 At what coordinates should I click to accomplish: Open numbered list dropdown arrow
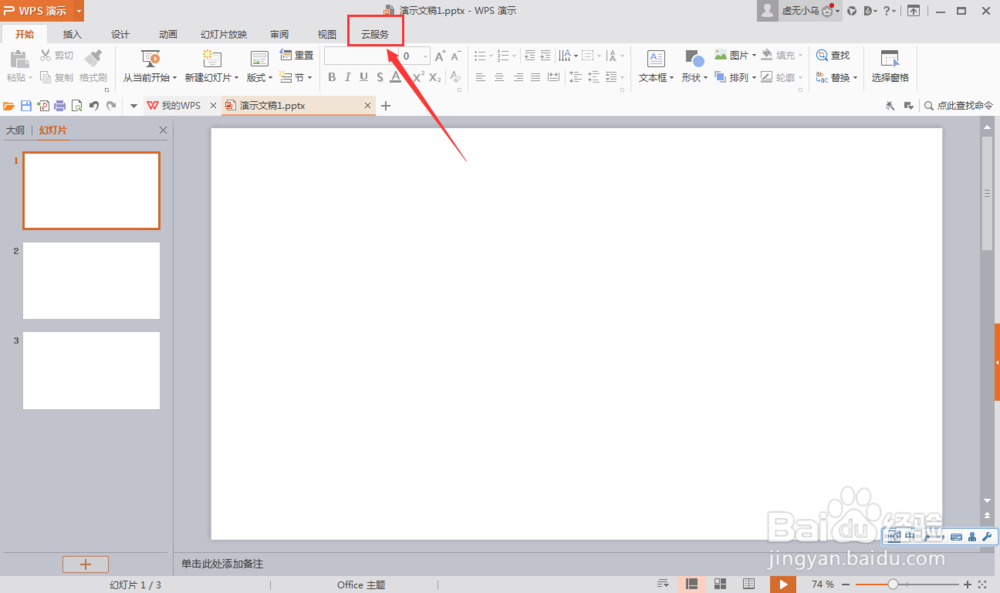[x=514, y=56]
